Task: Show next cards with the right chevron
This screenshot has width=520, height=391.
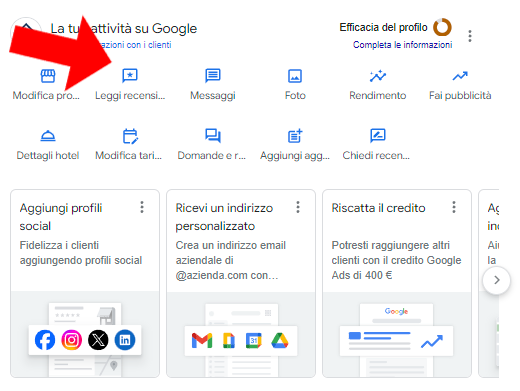Action: (x=497, y=280)
